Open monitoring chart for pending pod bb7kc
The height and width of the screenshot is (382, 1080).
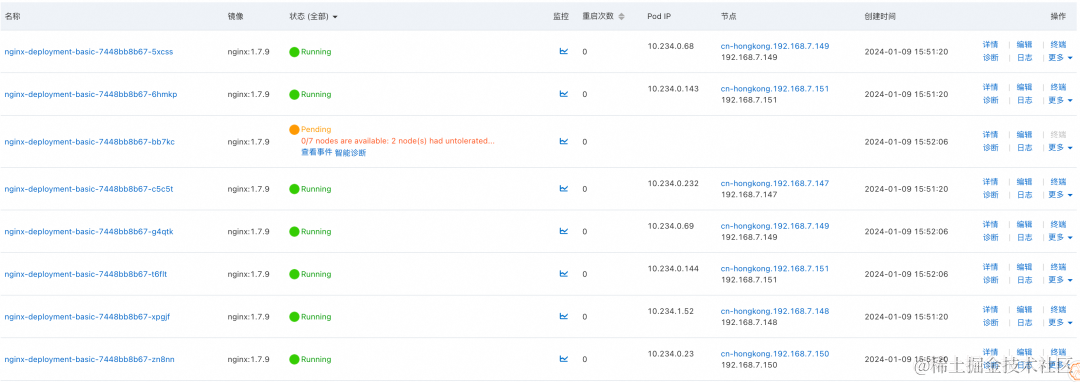tap(563, 141)
